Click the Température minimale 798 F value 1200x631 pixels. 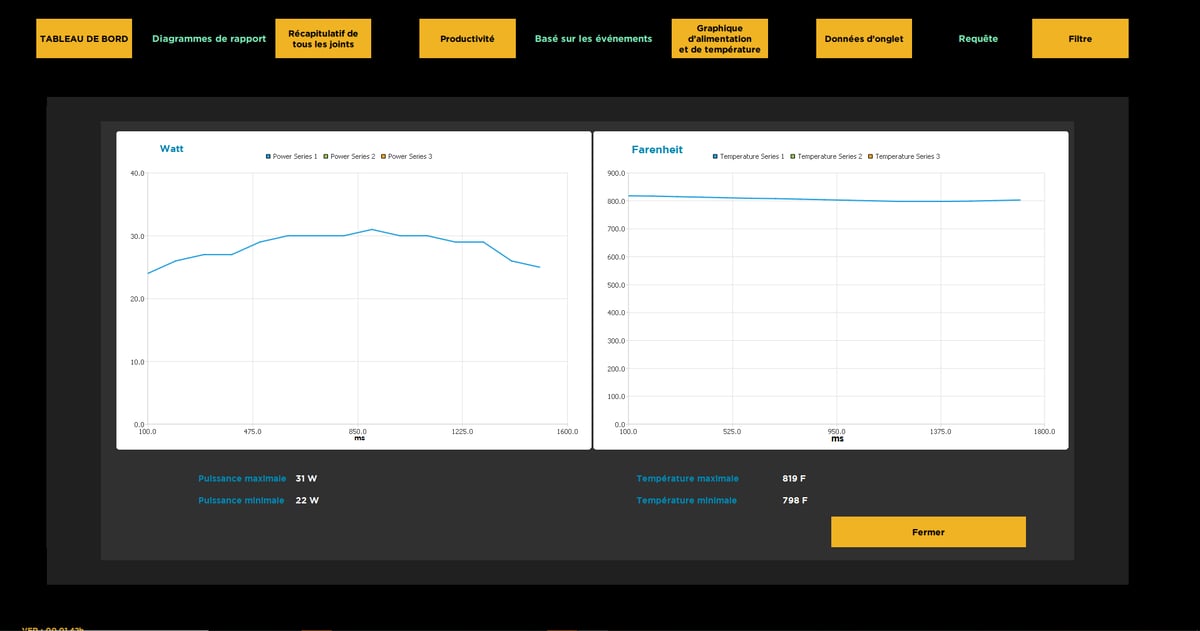(x=795, y=500)
